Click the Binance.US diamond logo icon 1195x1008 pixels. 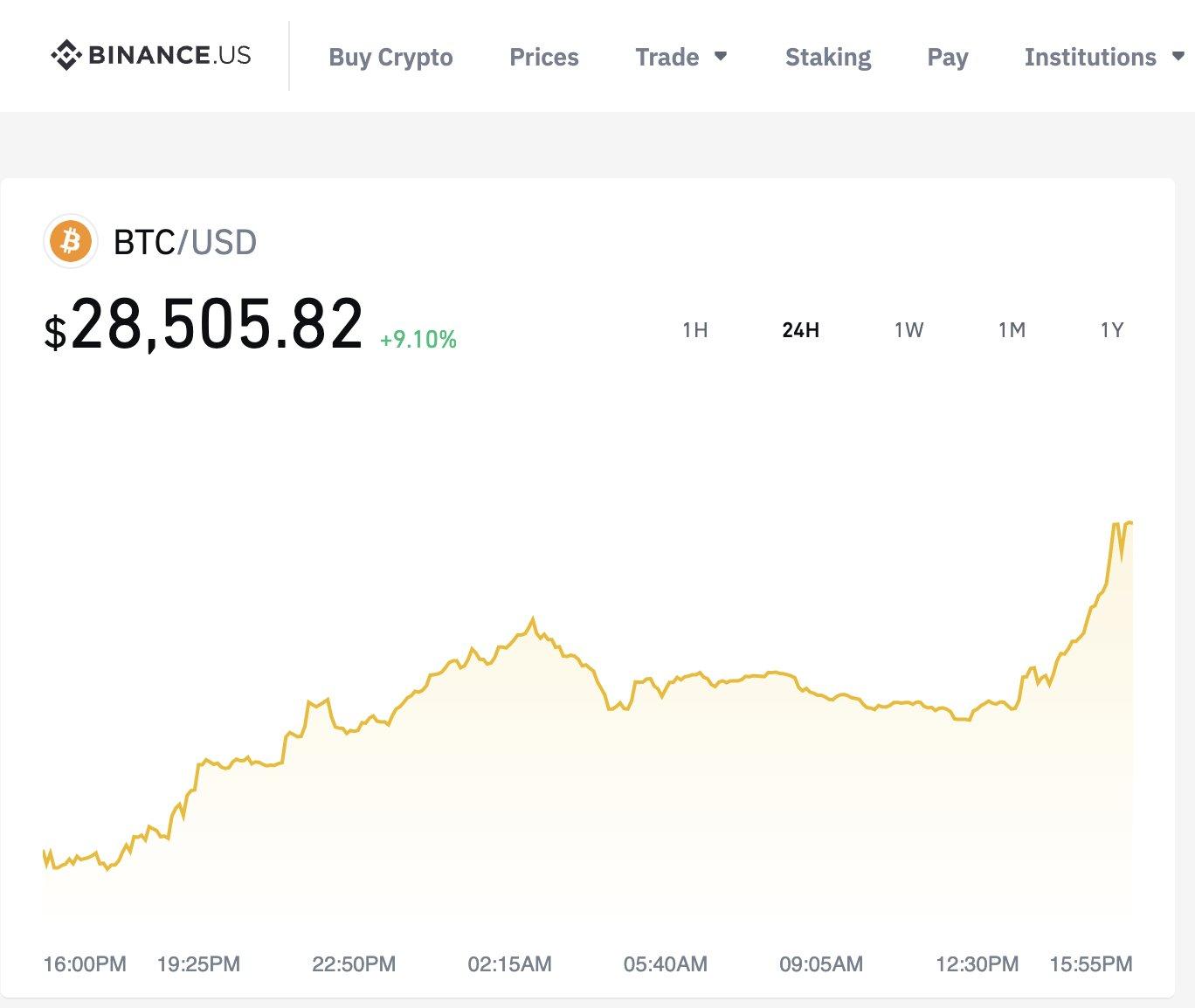[x=66, y=55]
